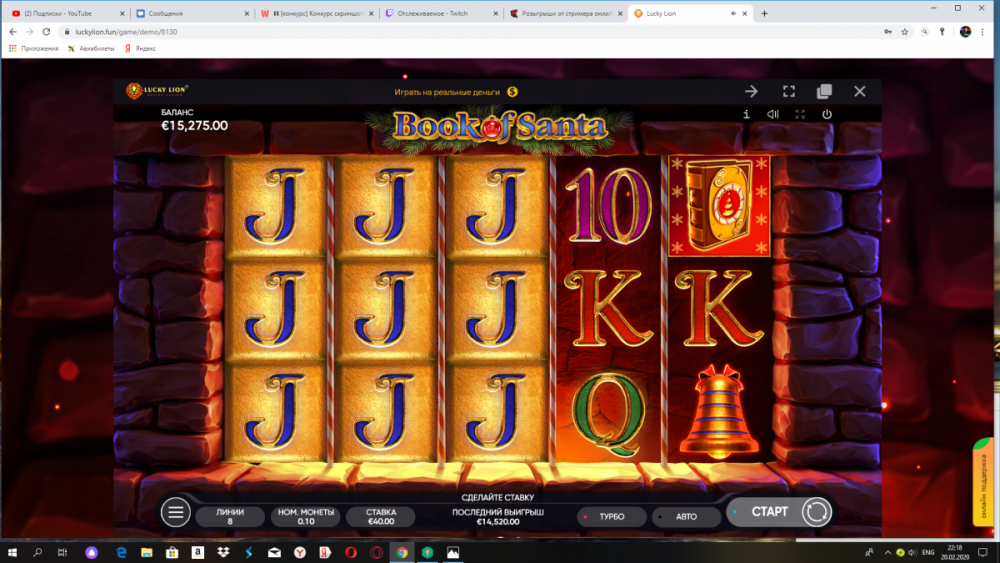1000x563 pixels.
Task: Click the power icon in game header
Action: 827,114
